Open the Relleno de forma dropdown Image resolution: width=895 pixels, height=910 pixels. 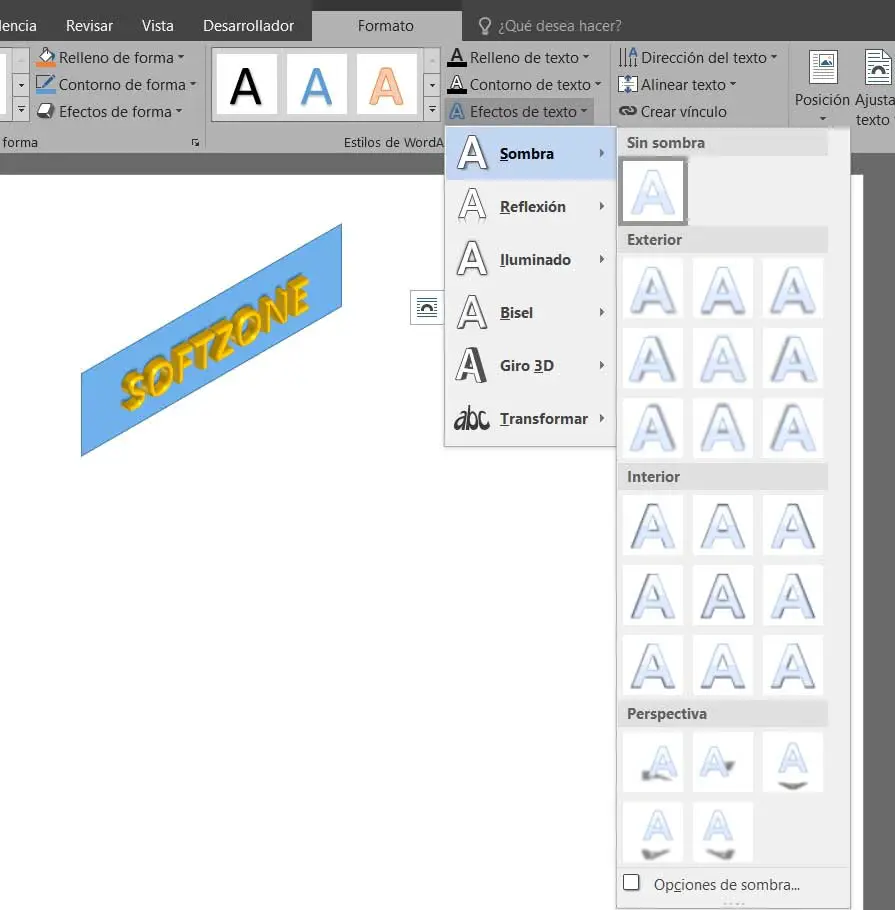[x=181, y=57]
